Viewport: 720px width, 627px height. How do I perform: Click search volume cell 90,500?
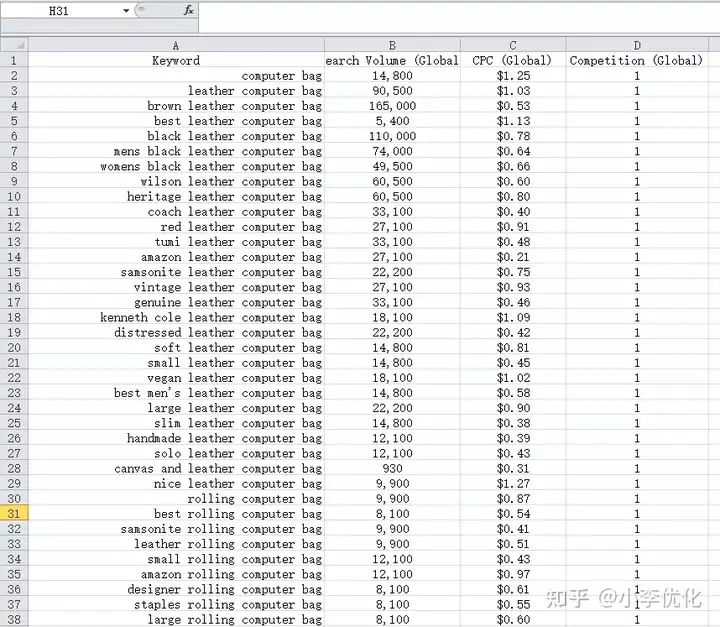[392, 90]
